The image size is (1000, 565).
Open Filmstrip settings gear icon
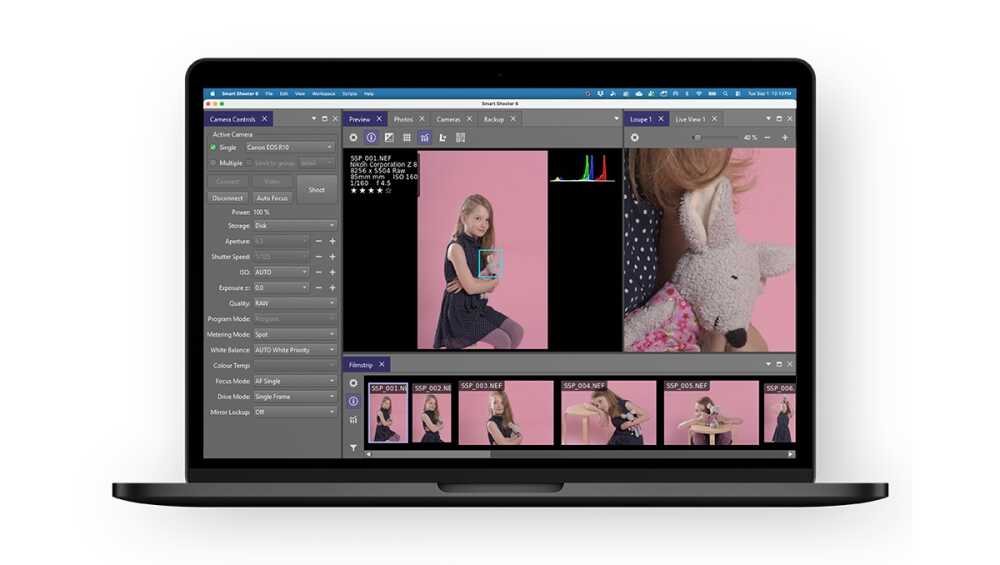[353, 383]
